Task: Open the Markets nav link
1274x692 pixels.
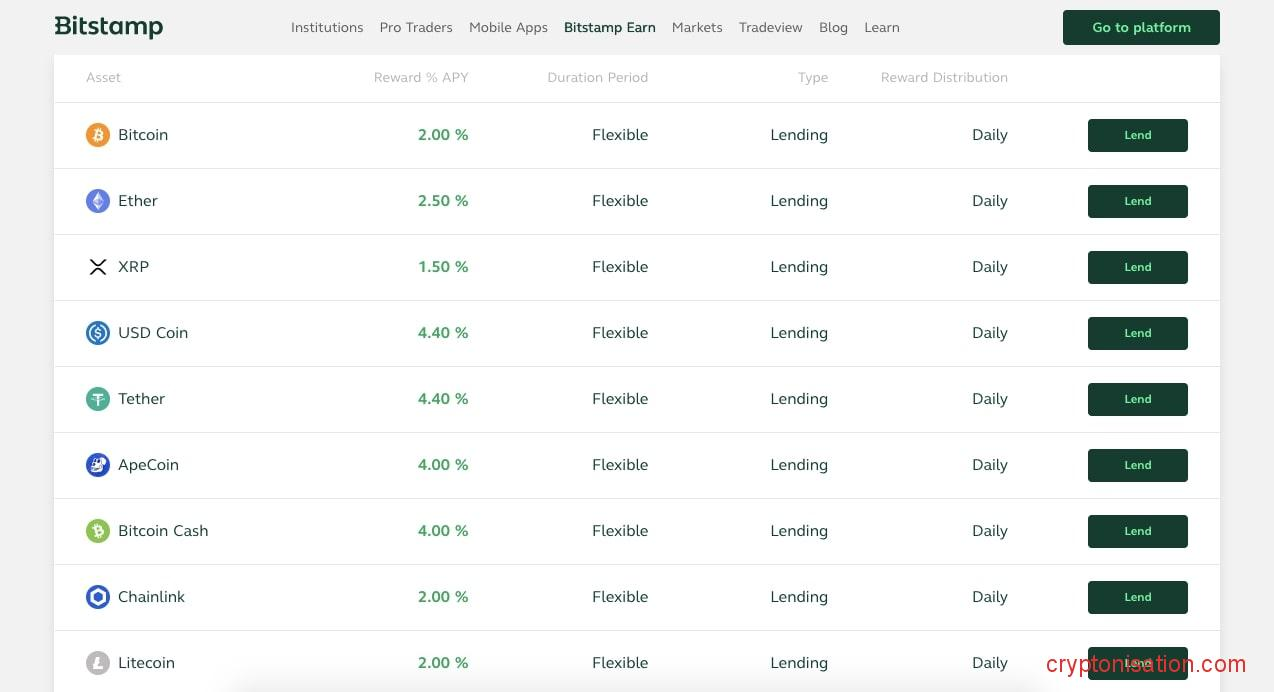Action: 697,28
